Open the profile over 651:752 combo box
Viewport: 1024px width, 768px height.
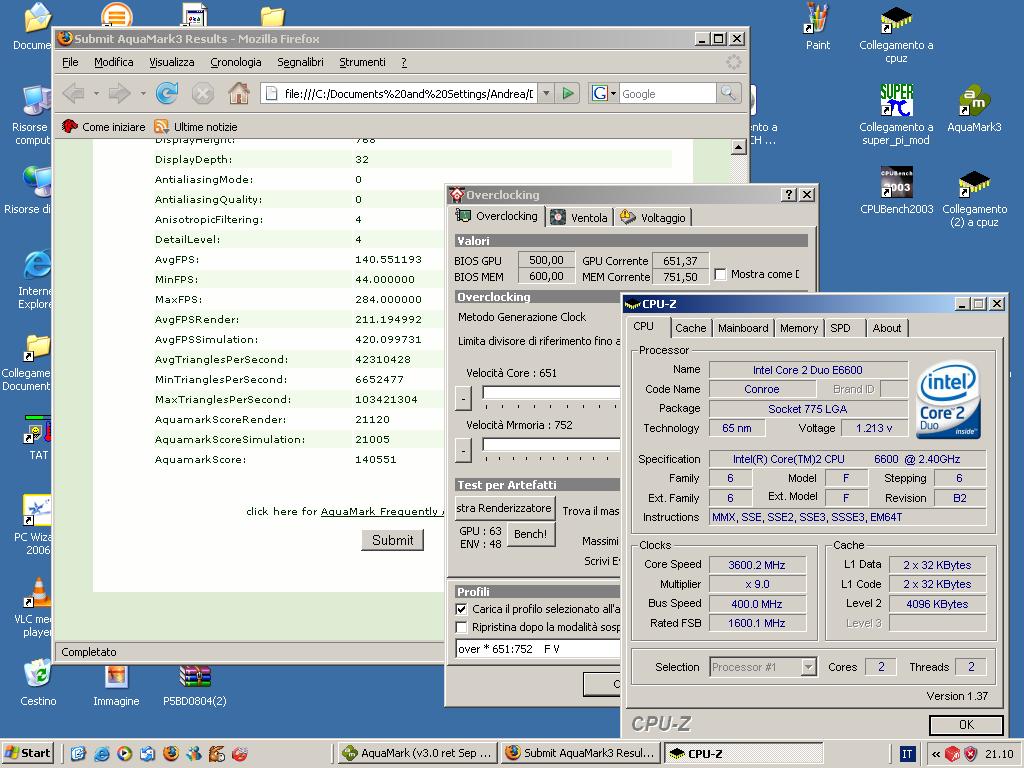[x=537, y=648]
